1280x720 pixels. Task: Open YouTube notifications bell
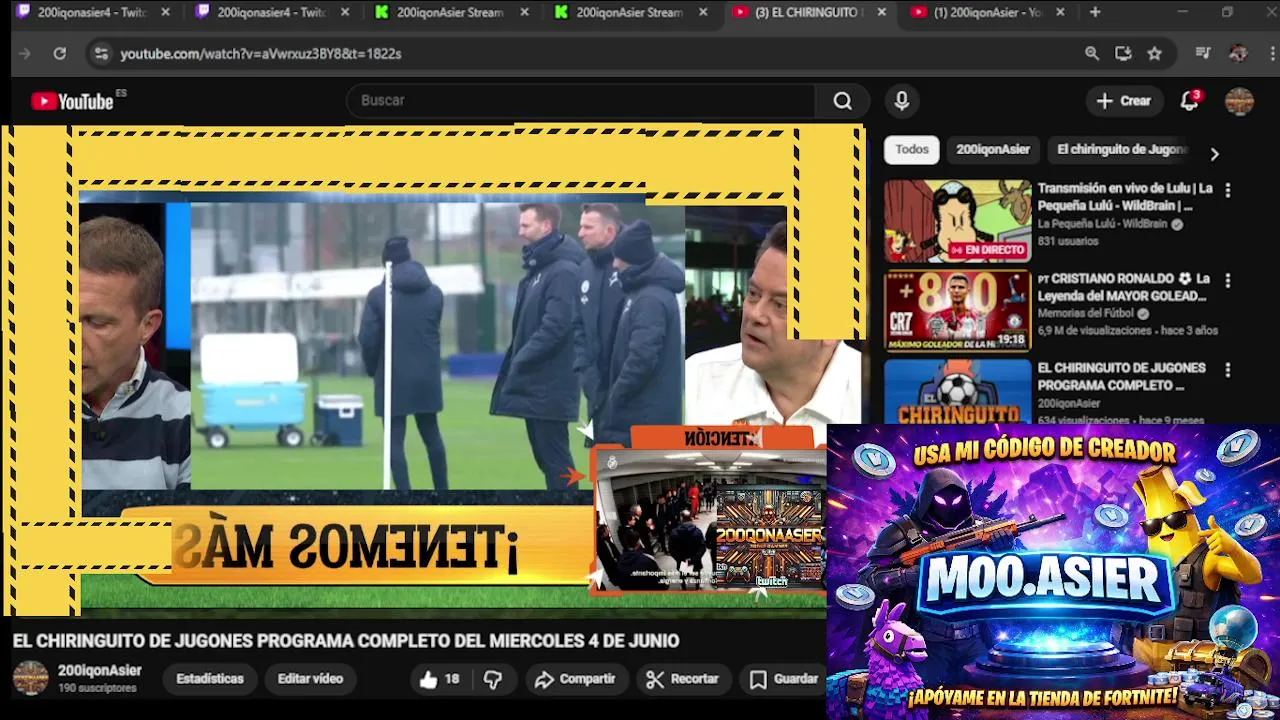[x=1189, y=101]
